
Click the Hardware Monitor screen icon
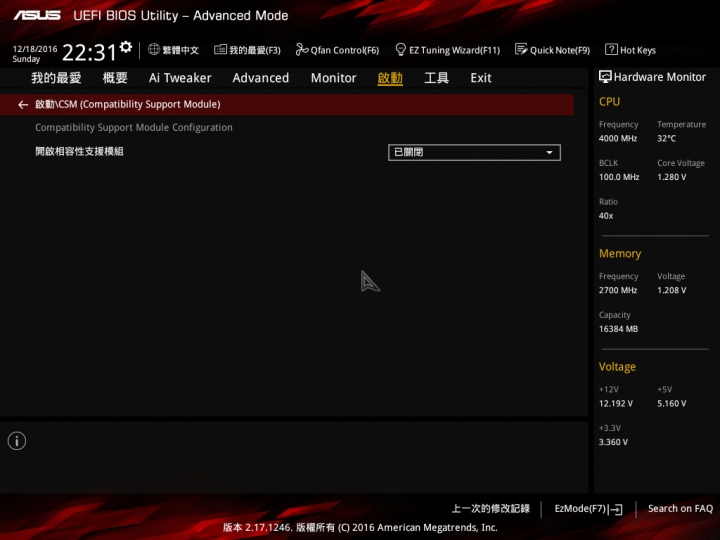[605, 77]
